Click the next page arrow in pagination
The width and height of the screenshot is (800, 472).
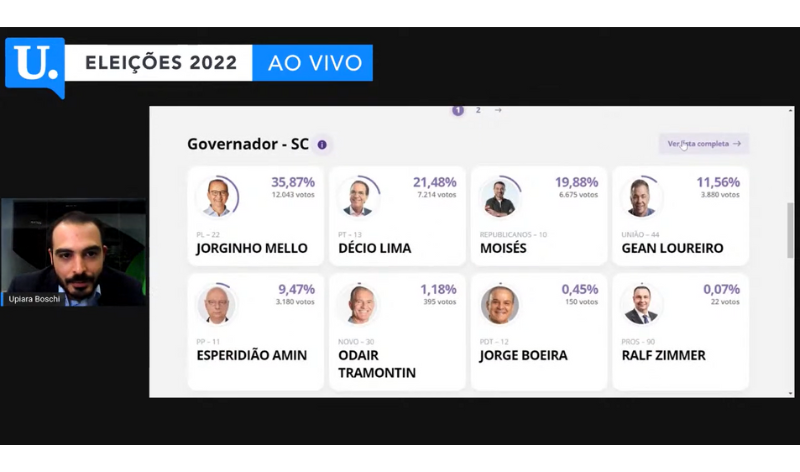tap(498, 110)
